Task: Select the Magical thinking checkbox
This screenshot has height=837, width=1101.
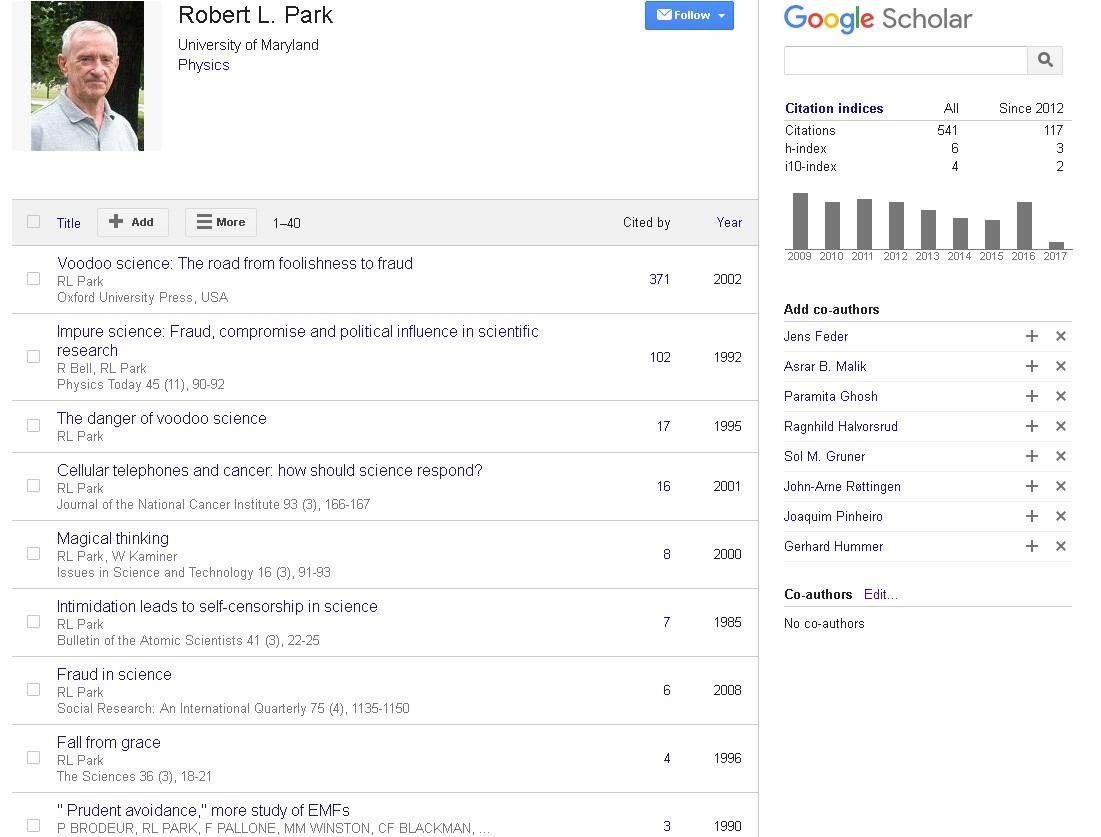Action: click(33, 554)
